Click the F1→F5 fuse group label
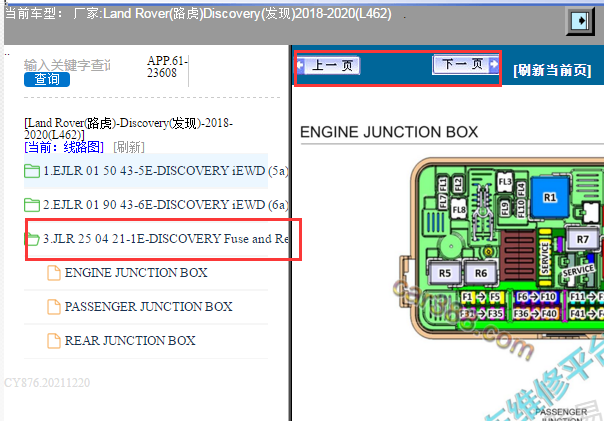Viewport: 604px width, 421px height. [x=482, y=297]
